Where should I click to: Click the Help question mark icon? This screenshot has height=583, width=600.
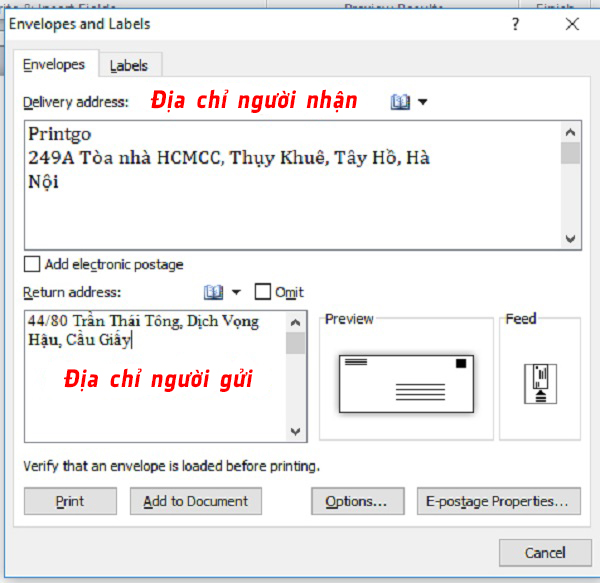point(515,24)
